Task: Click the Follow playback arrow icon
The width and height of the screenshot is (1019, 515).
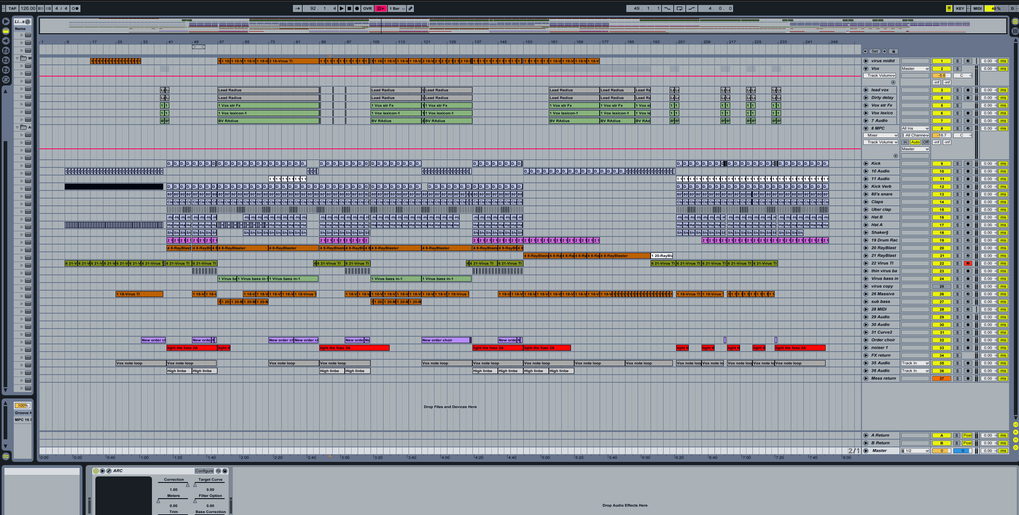Action: [x=297, y=8]
